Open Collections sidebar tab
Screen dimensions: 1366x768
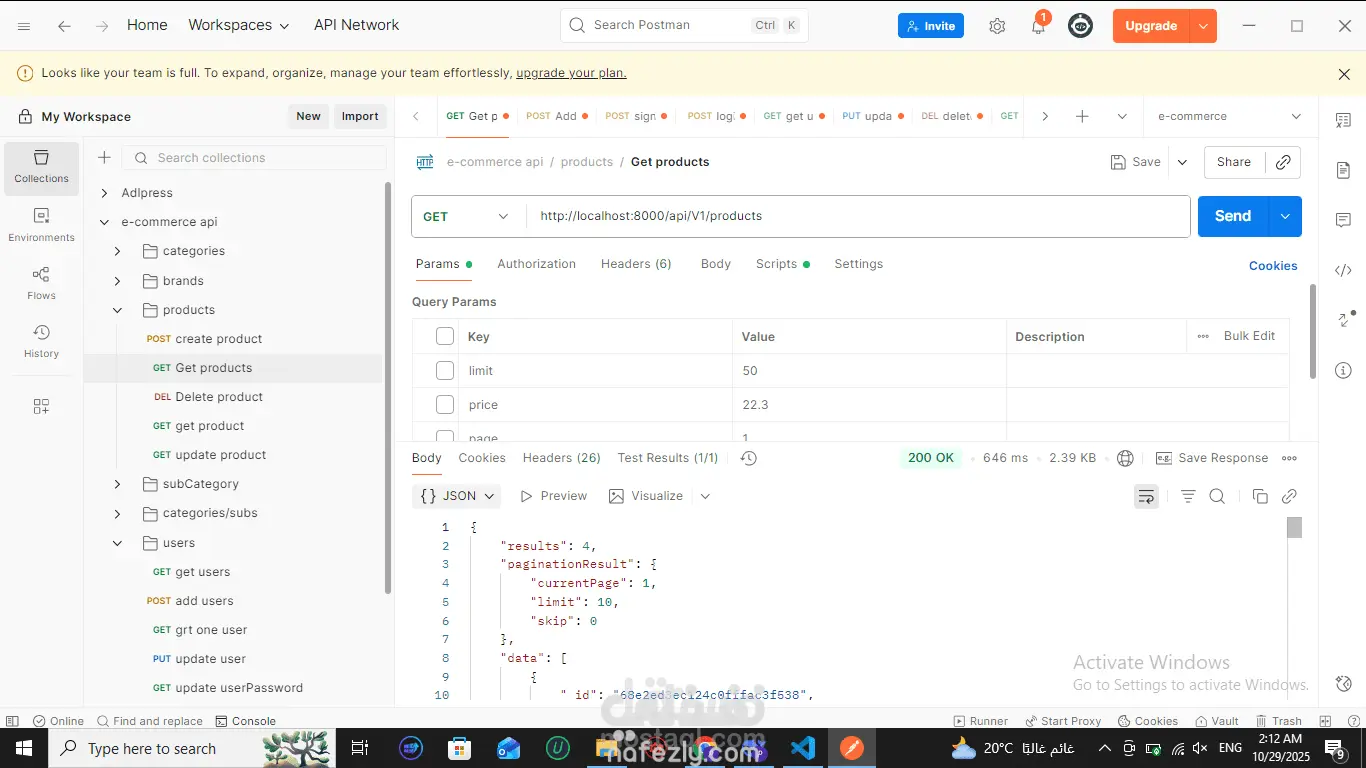click(x=41, y=167)
